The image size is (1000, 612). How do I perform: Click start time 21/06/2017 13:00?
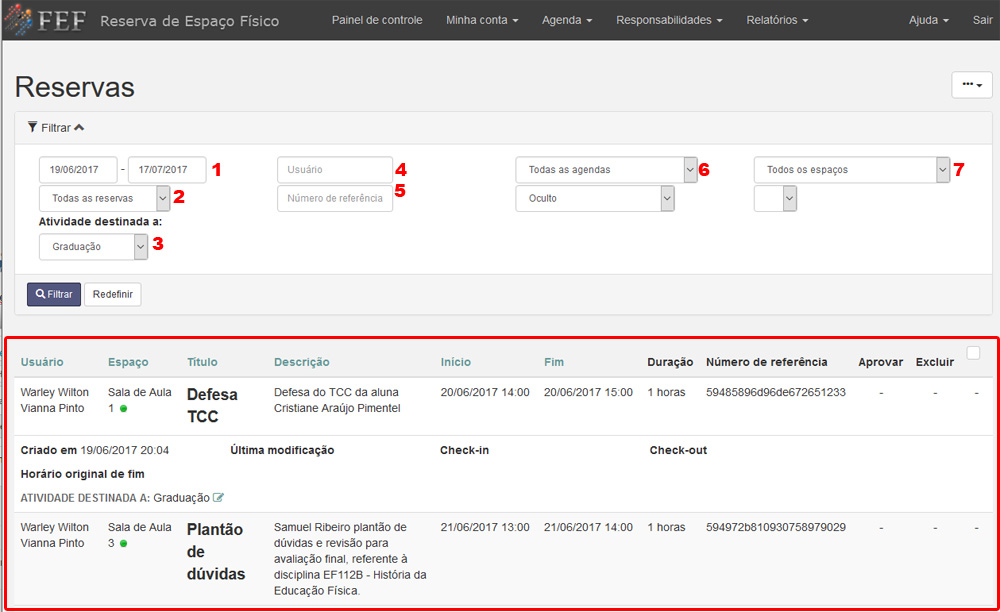(485, 527)
